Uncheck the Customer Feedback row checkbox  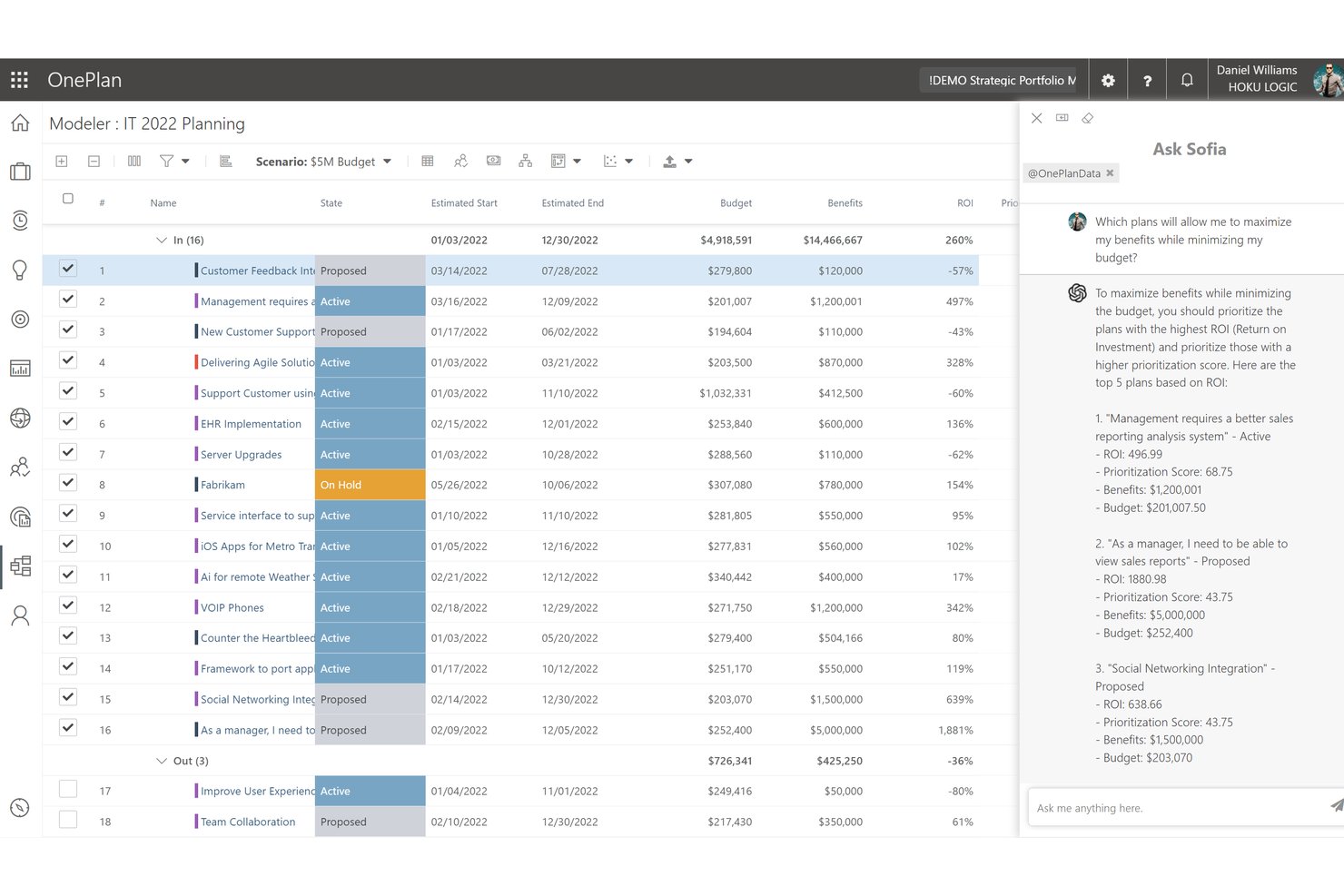68,269
